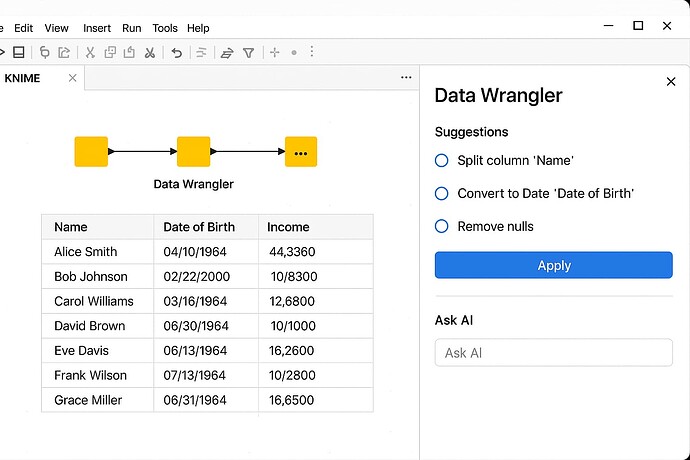Click the save icon in the toolbar

(18, 52)
